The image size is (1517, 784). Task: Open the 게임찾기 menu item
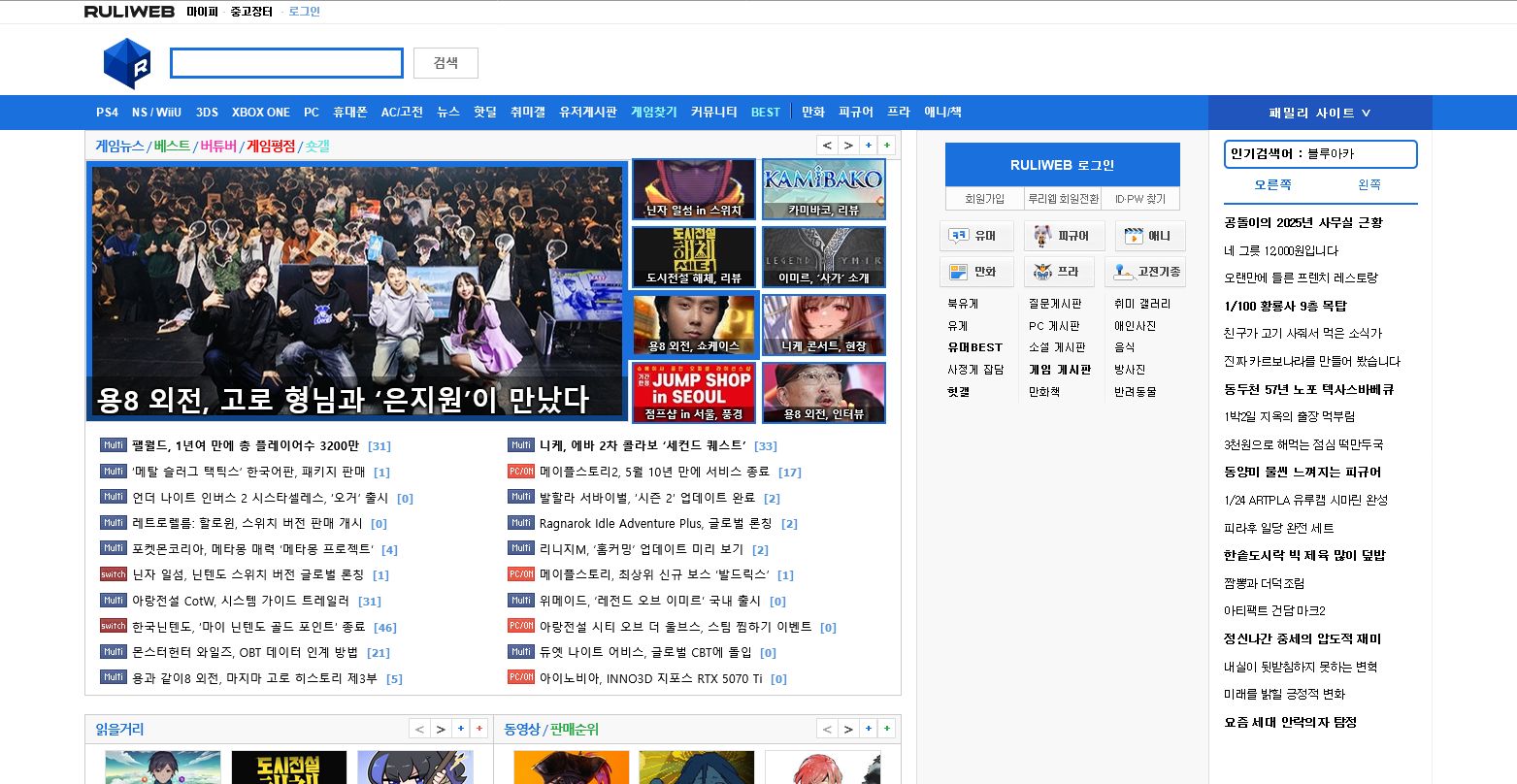654,113
